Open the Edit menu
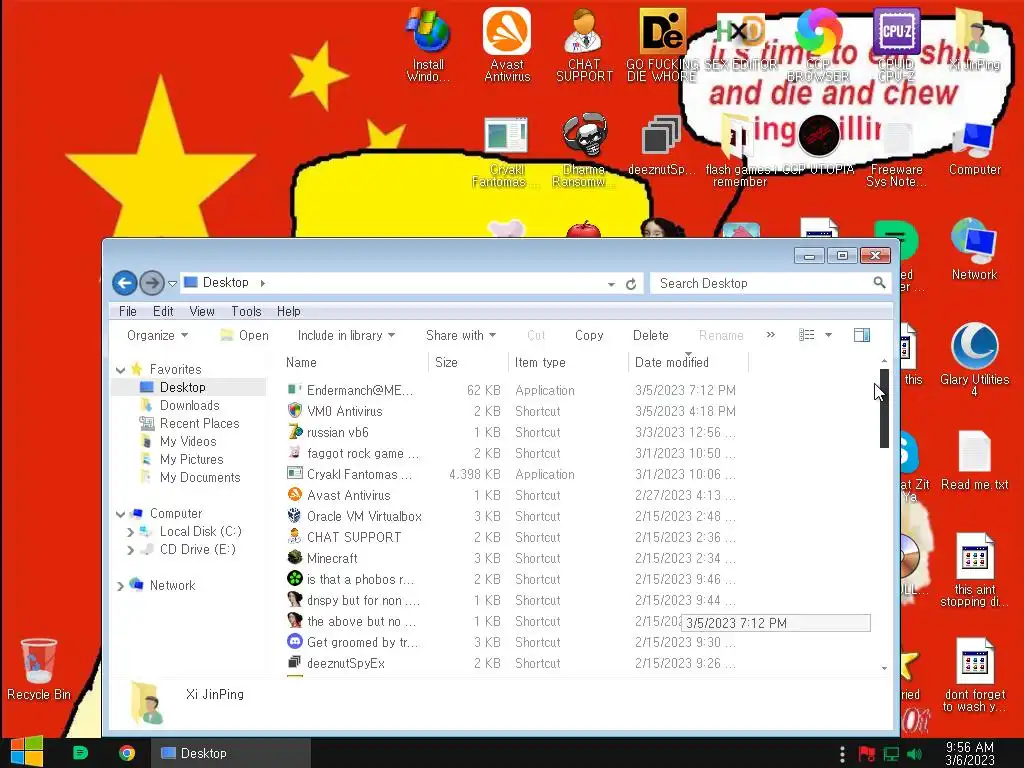Screen dimensions: 1024x768 (163, 312)
